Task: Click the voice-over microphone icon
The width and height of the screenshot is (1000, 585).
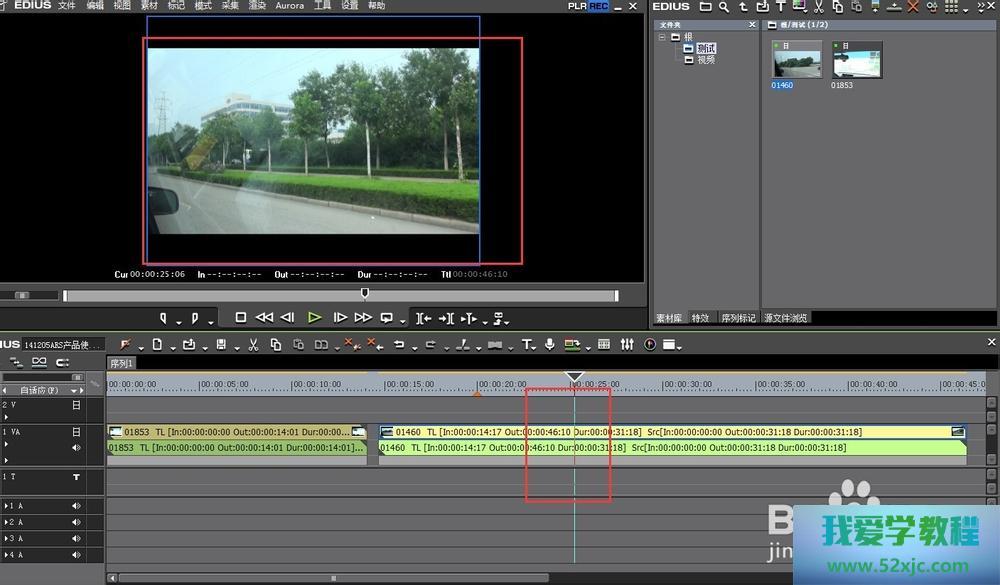Action: 549,345
